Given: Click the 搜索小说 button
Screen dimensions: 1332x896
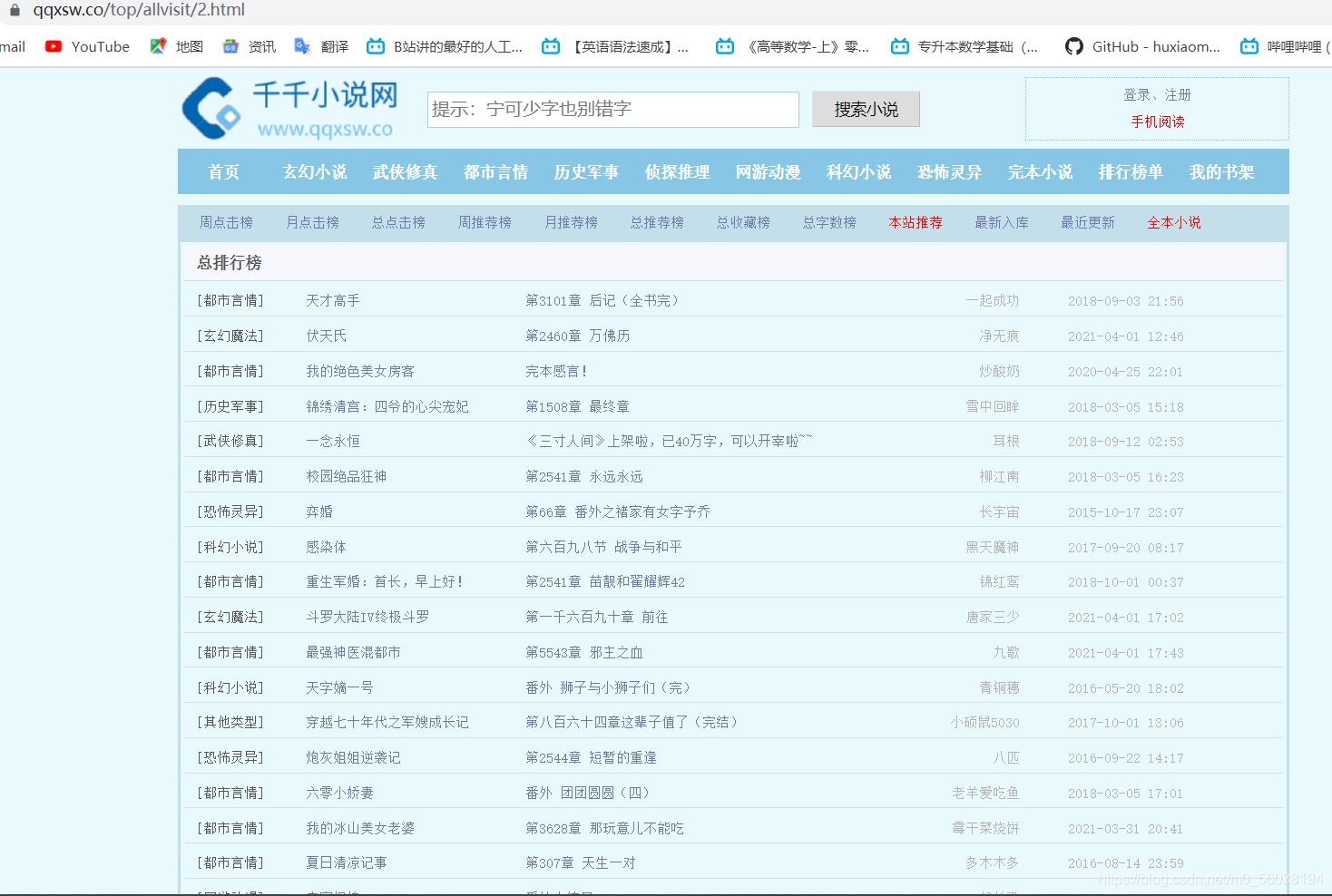Looking at the screenshot, I should 866,109.
